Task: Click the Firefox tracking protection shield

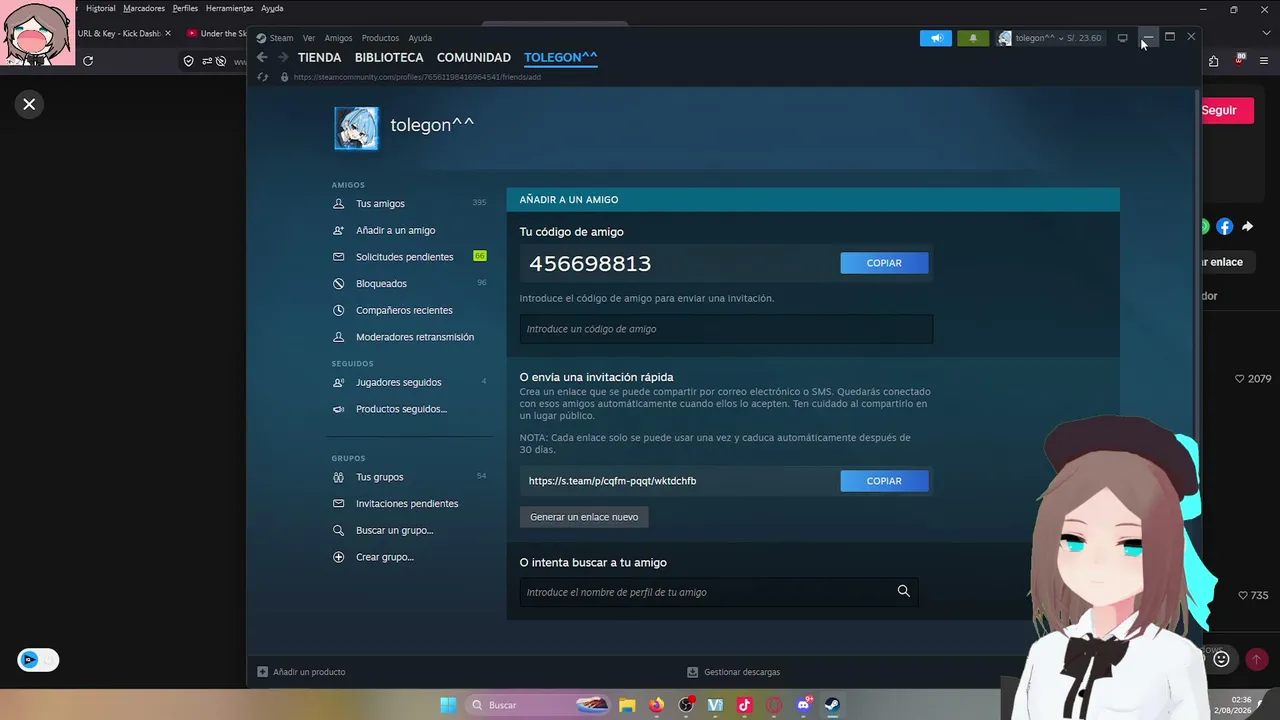Action: pos(188,61)
